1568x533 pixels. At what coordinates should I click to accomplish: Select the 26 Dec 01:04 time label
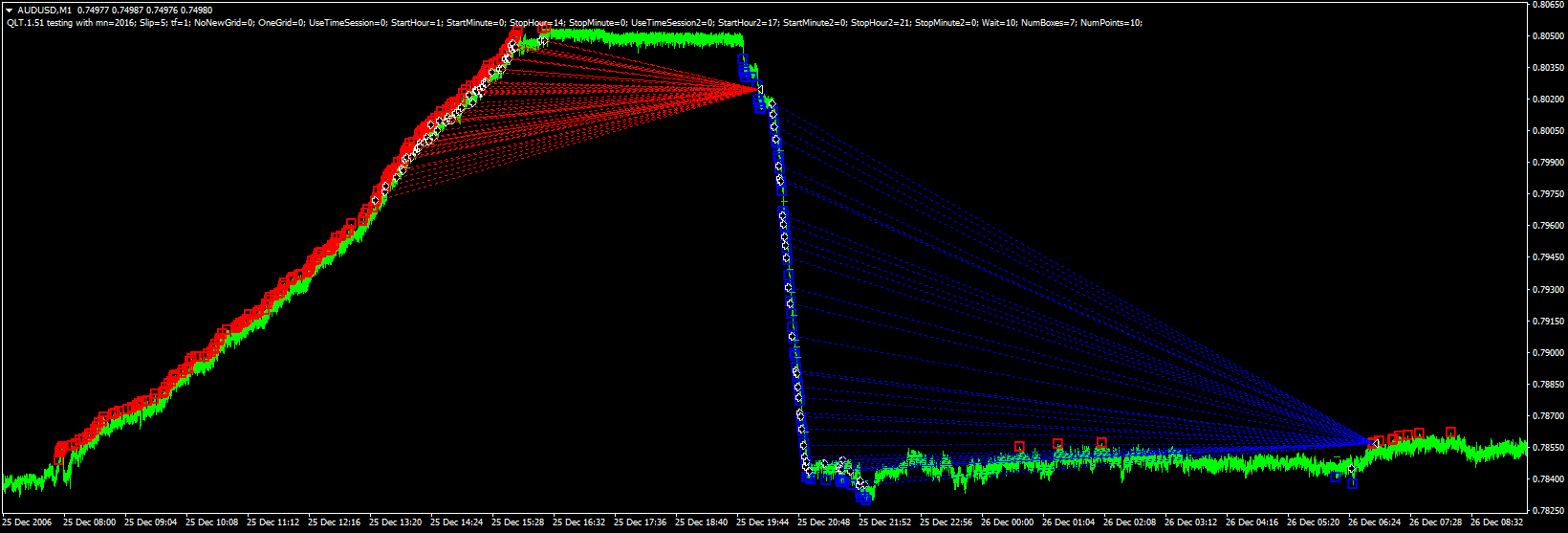(x=1069, y=522)
